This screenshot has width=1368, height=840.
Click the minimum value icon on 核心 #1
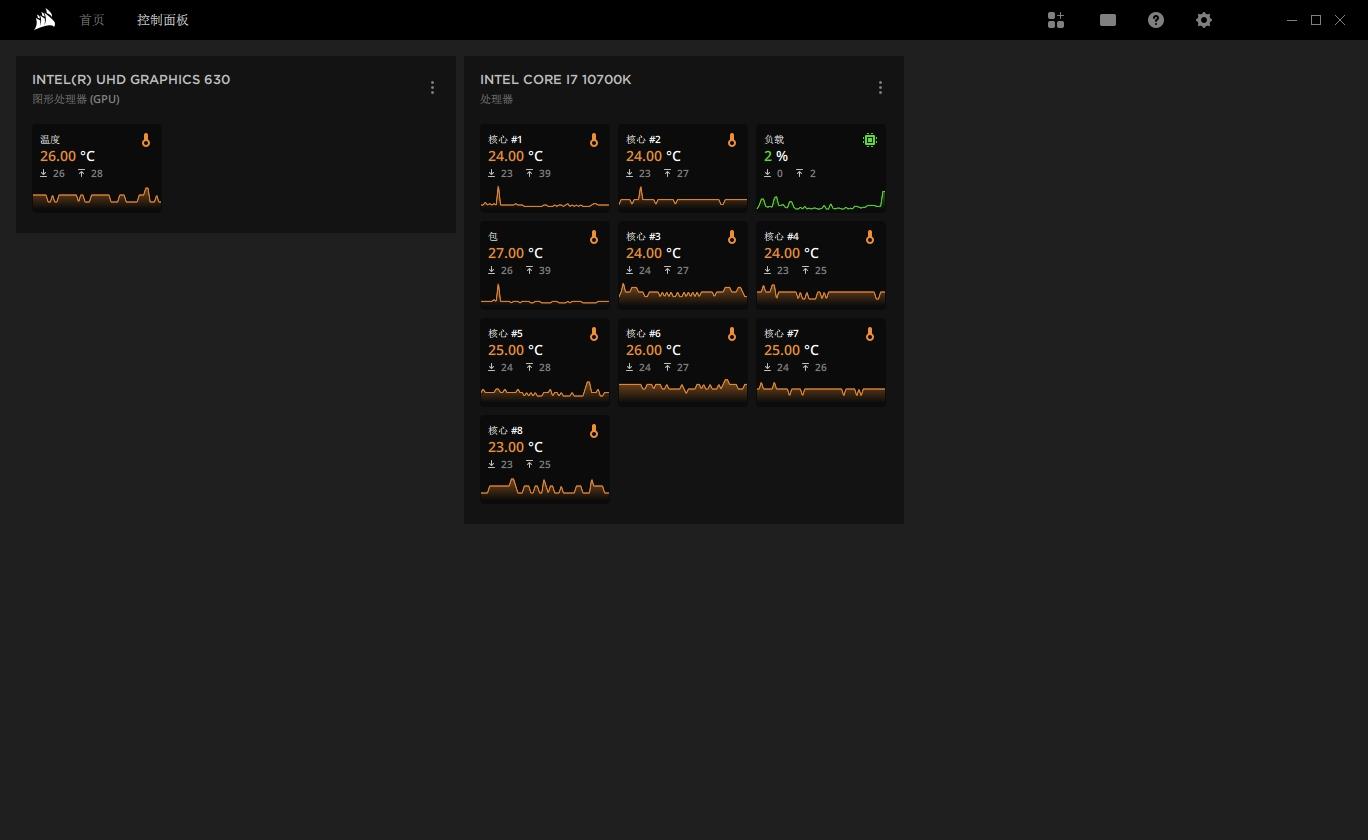492,173
